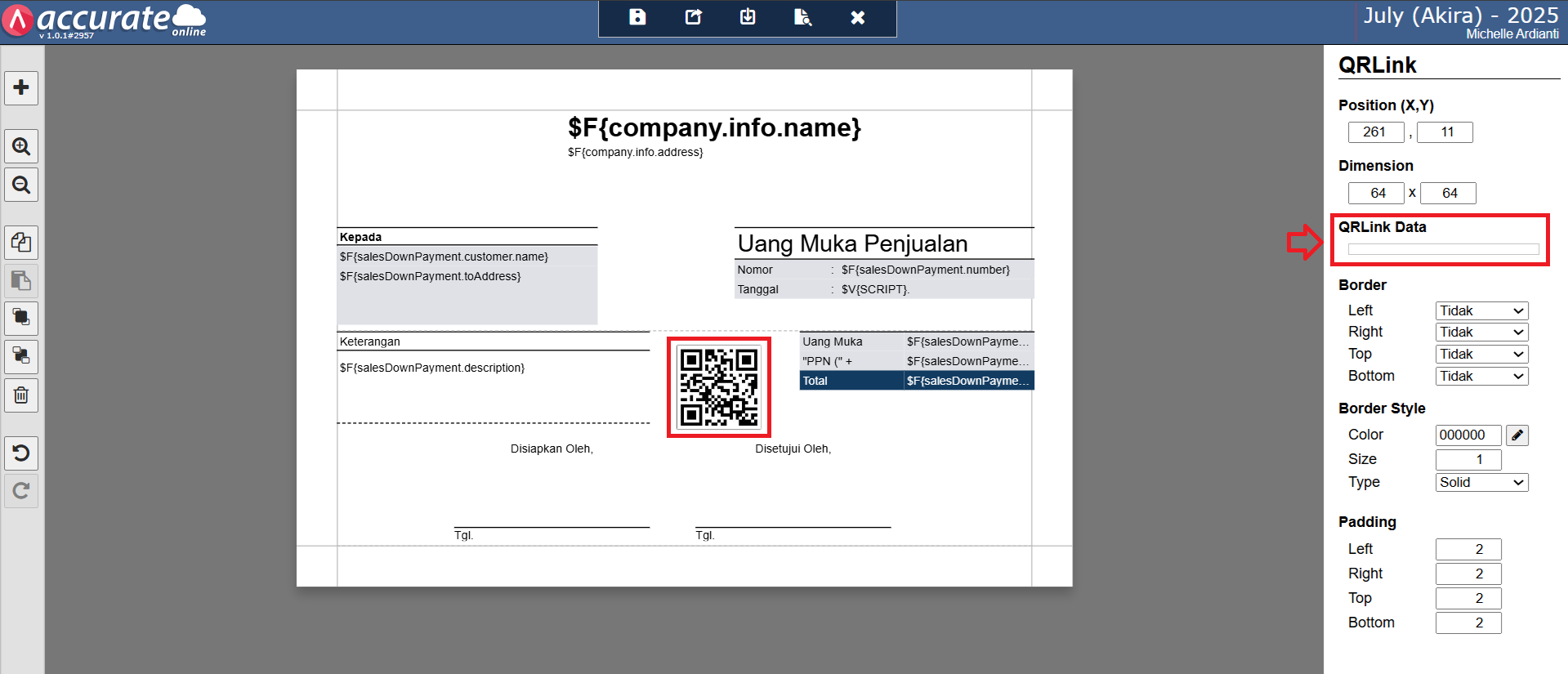Click the export template icon in top toolbar
The width and height of the screenshot is (1568, 674).
(693, 17)
